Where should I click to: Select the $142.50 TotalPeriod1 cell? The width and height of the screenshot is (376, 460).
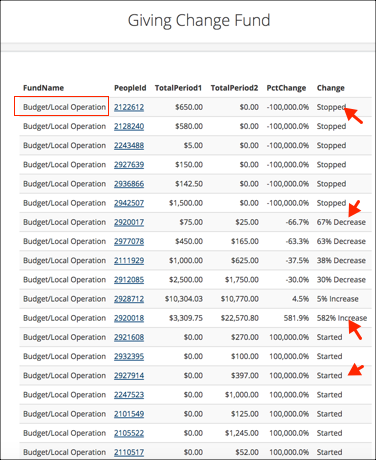[x=189, y=184]
